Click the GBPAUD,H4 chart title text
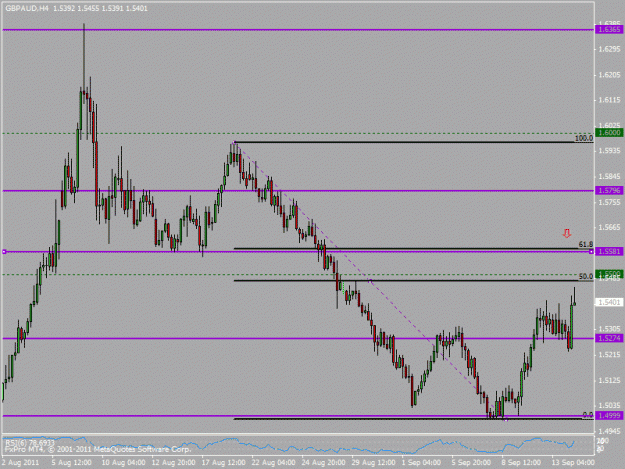The width and height of the screenshot is (625, 469). click(27, 8)
